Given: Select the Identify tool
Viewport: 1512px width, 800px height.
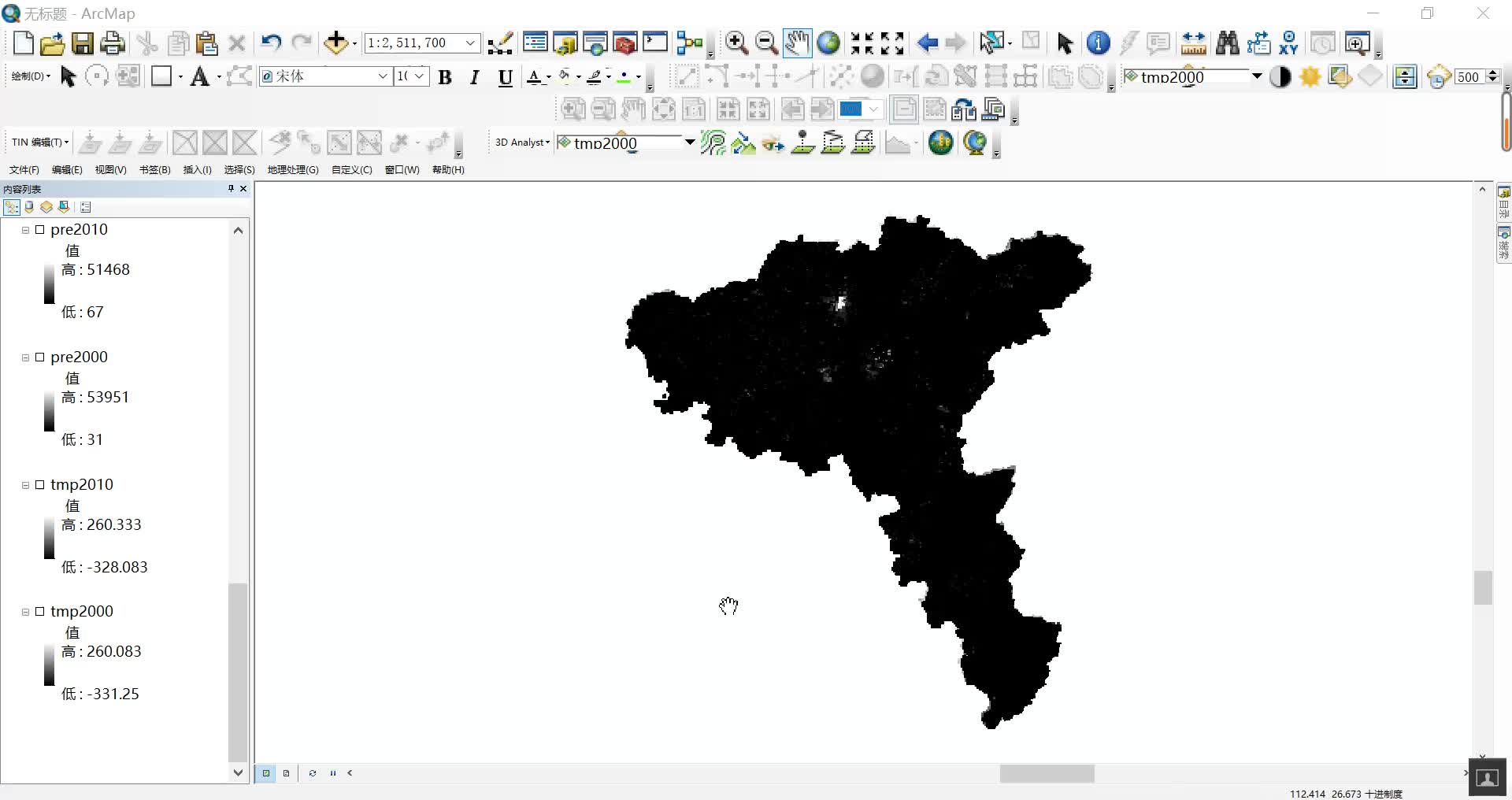Looking at the screenshot, I should [x=1097, y=43].
